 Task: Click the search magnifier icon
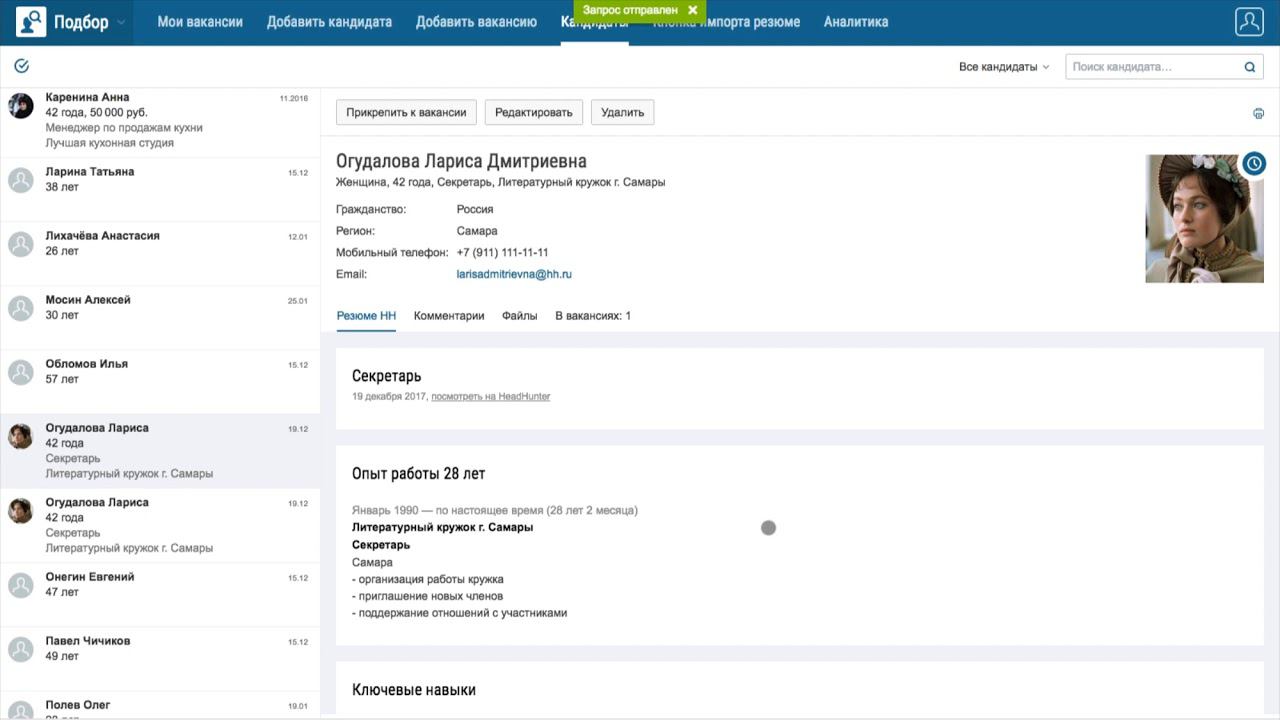[x=1249, y=67]
